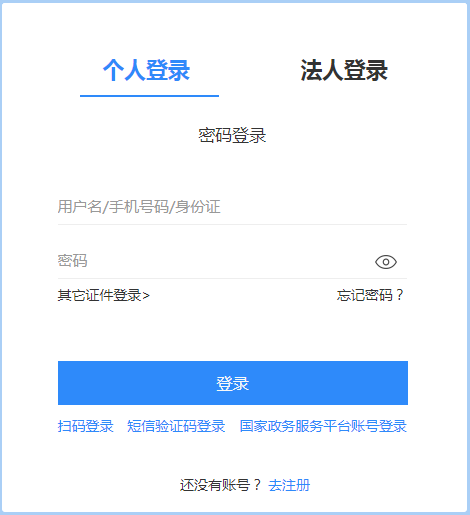Viewport: 470px width, 515px height.
Task: Click the blue 登录 button
Action: (233, 383)
